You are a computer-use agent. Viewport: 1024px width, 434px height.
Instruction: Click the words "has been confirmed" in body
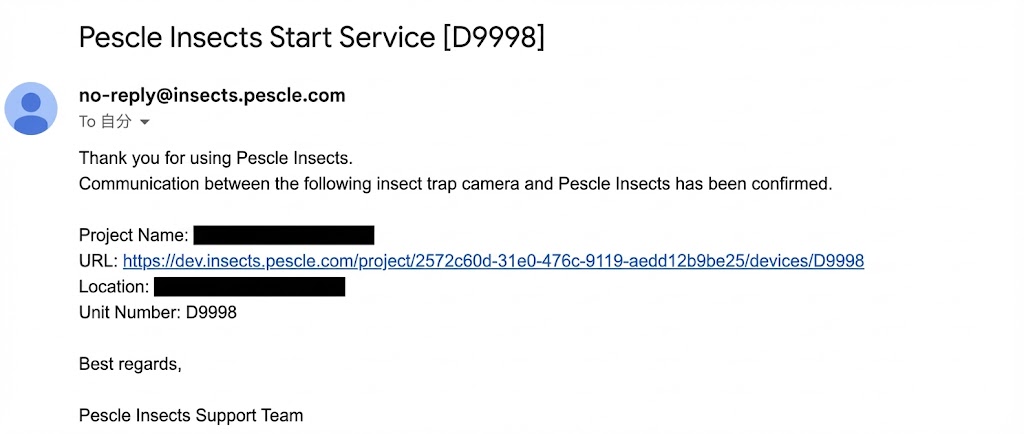(x=754, y=184)
